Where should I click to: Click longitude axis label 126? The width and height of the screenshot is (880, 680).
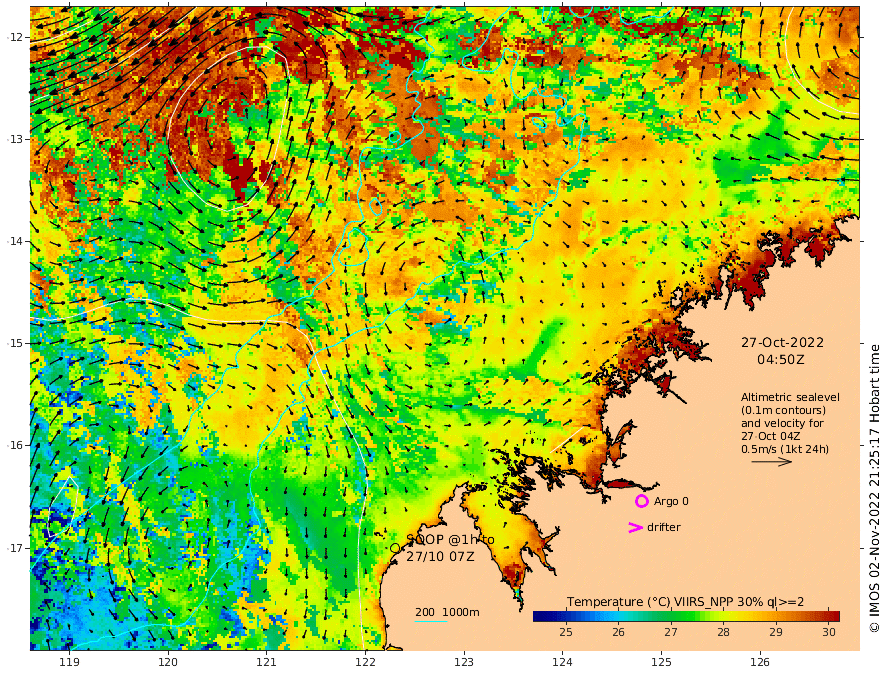760,662
